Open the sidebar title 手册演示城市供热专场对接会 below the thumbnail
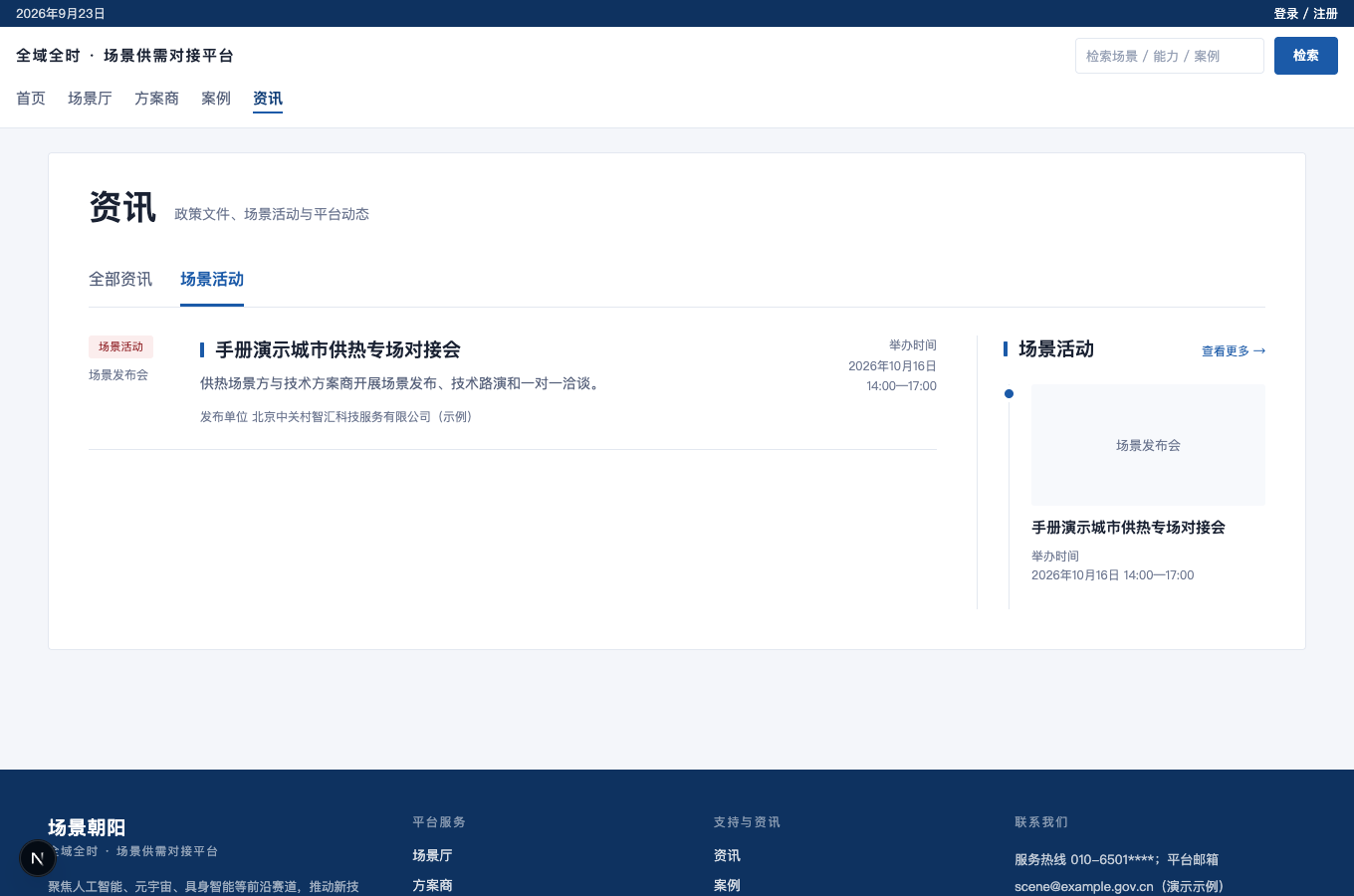This screenshot has width=1354, height=896. pyautogui.click(x=1128, y=528)
